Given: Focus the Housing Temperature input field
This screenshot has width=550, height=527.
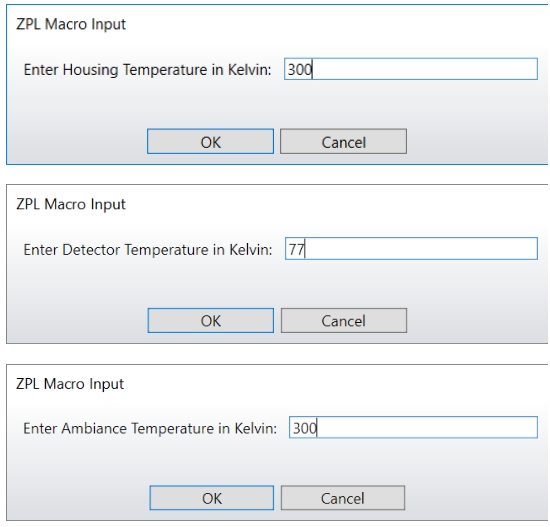Looking at the screenshot, I should tap(411, 69).
